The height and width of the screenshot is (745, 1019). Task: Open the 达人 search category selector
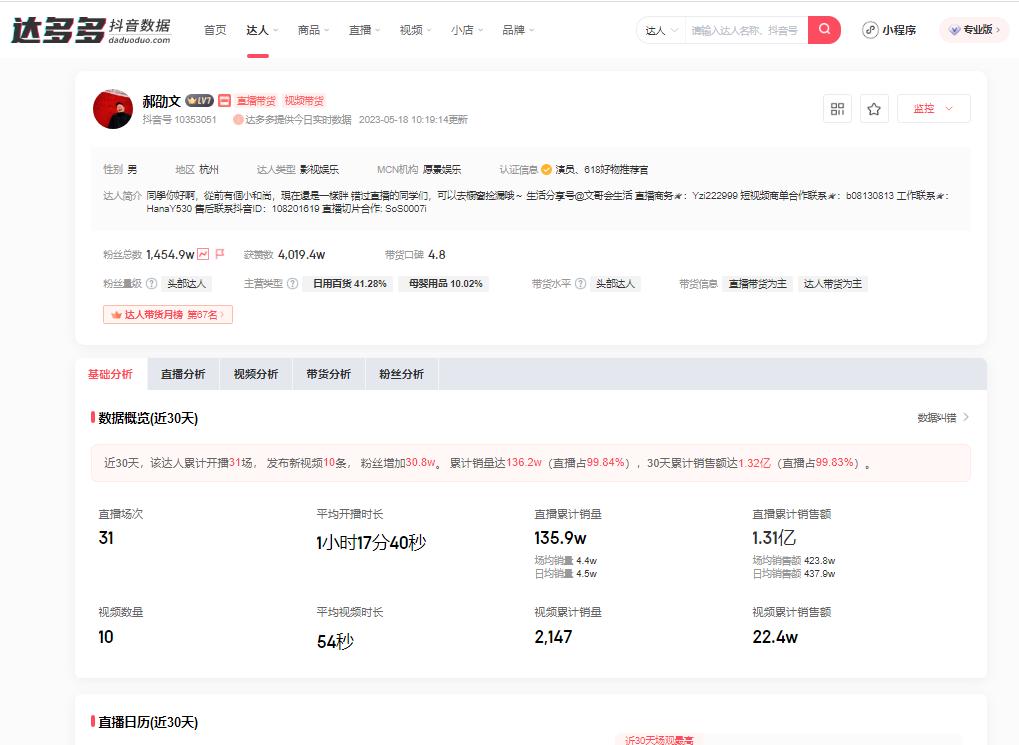pos(660,30)
